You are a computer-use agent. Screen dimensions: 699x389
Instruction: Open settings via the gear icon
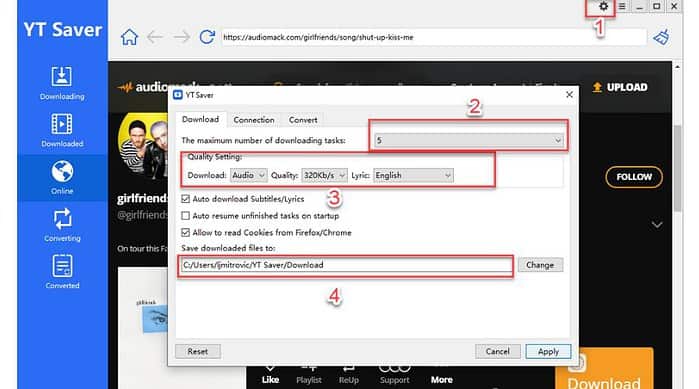(x=603, y=7)
